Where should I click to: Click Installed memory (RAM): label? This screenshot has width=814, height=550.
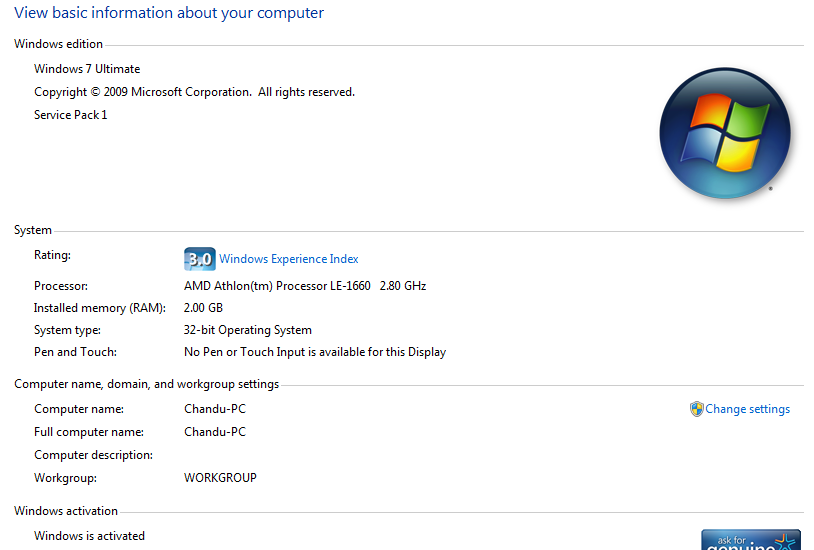100,308
